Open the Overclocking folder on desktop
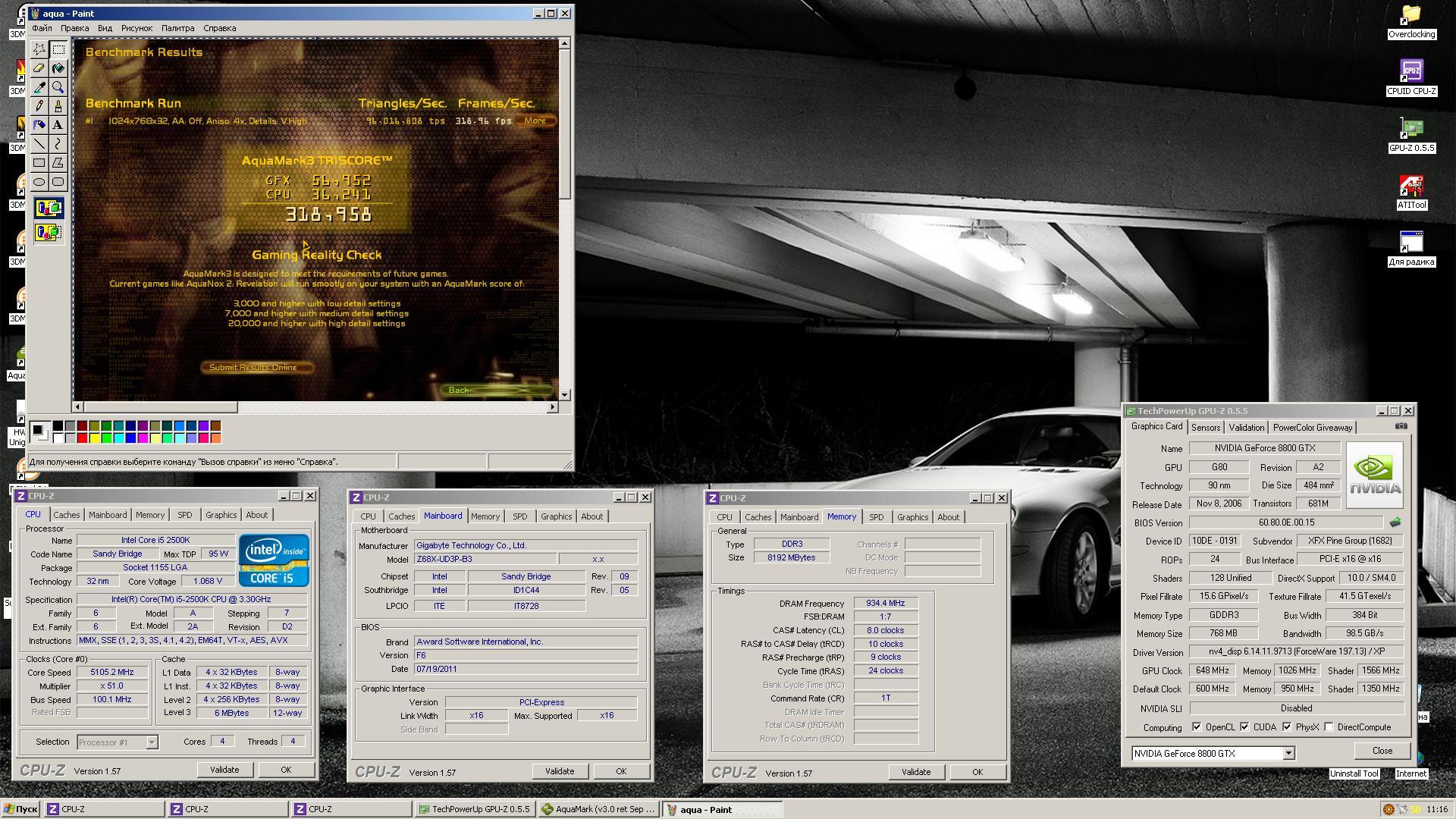This screenshot has height=819, width=1456. [1411, 22]
